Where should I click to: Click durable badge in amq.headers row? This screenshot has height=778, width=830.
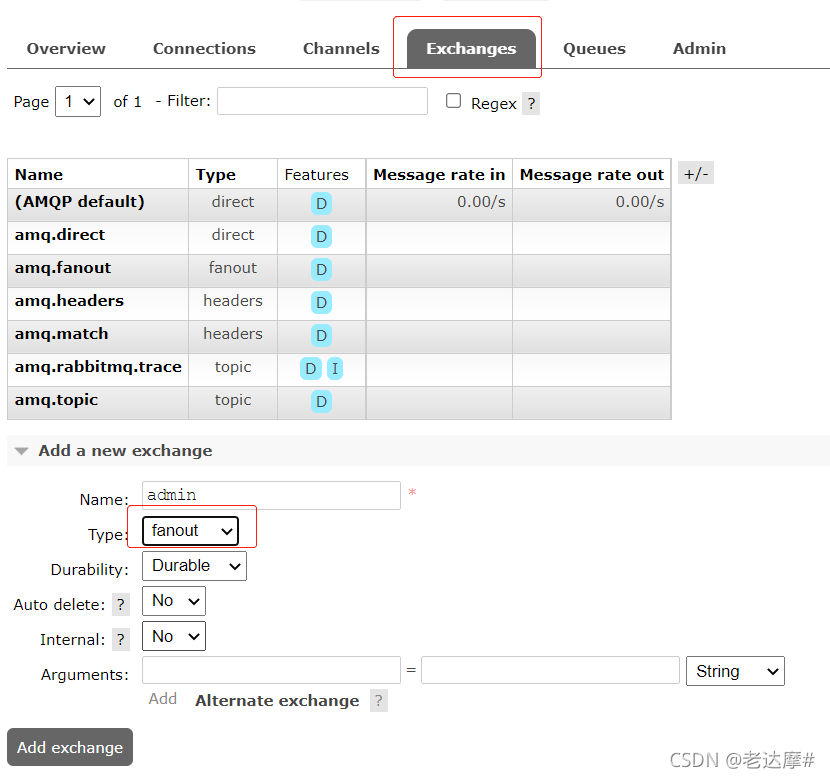(x=321, y=303)
